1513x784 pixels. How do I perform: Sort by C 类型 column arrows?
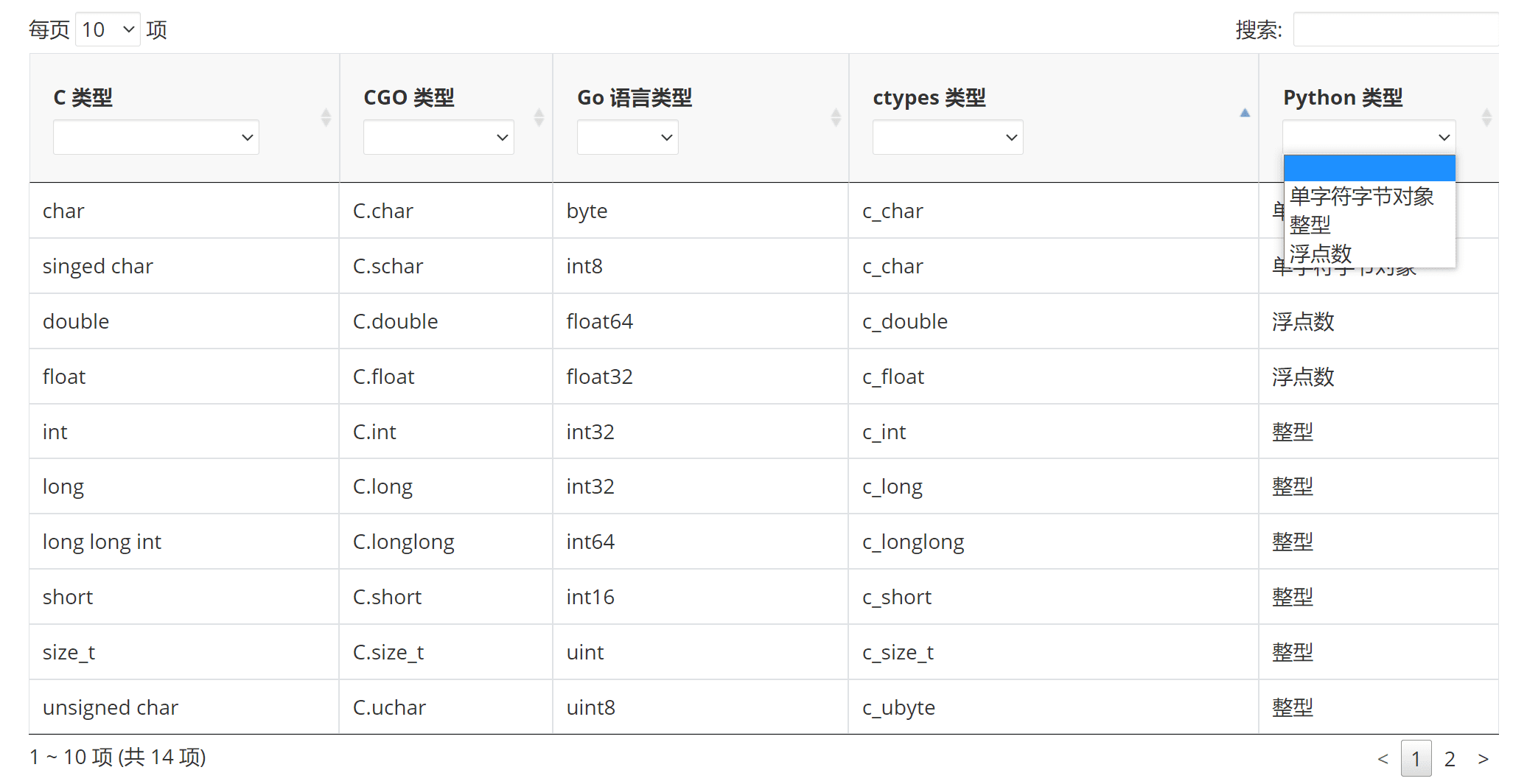tap(326, 117)
